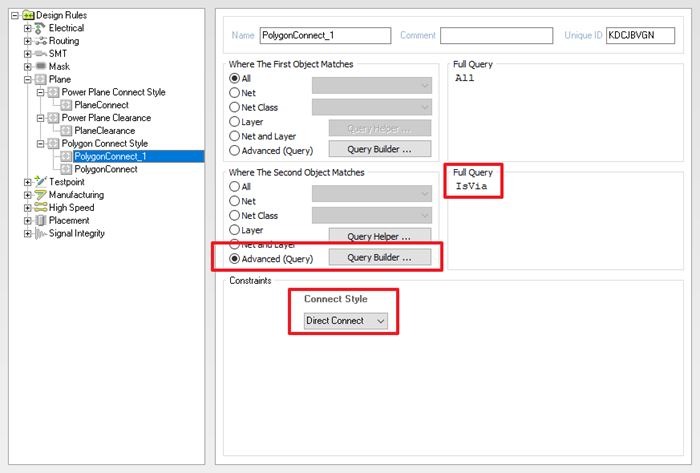Click the Manufacturing category icon
700x473 pixels.
click(41, 195)
